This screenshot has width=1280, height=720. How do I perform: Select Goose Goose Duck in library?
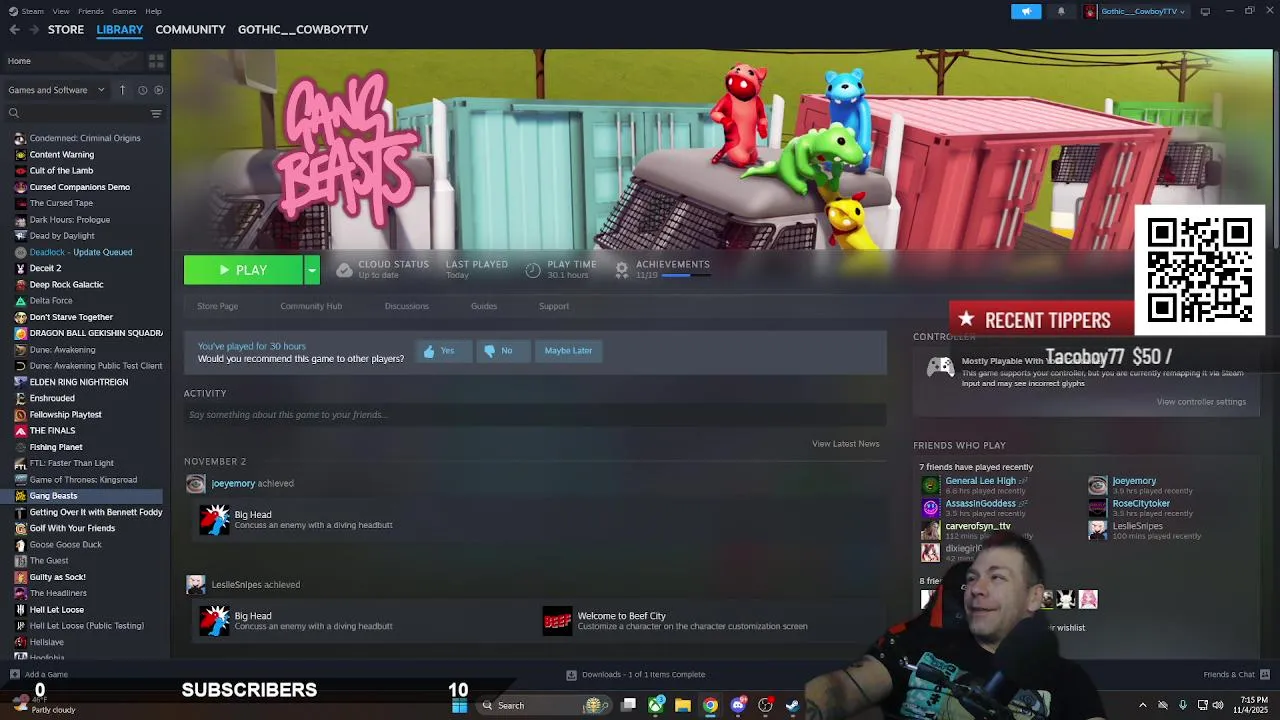[65, 545]
